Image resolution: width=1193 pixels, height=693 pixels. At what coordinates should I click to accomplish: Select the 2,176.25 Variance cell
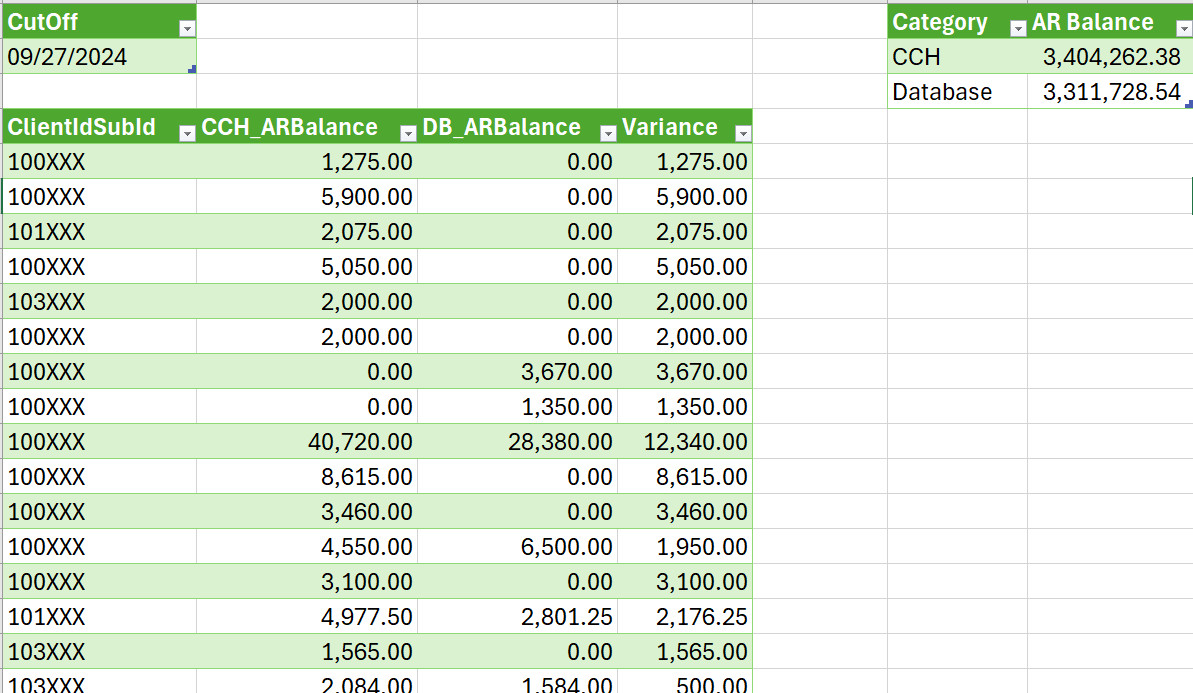[x=685, y=616]
